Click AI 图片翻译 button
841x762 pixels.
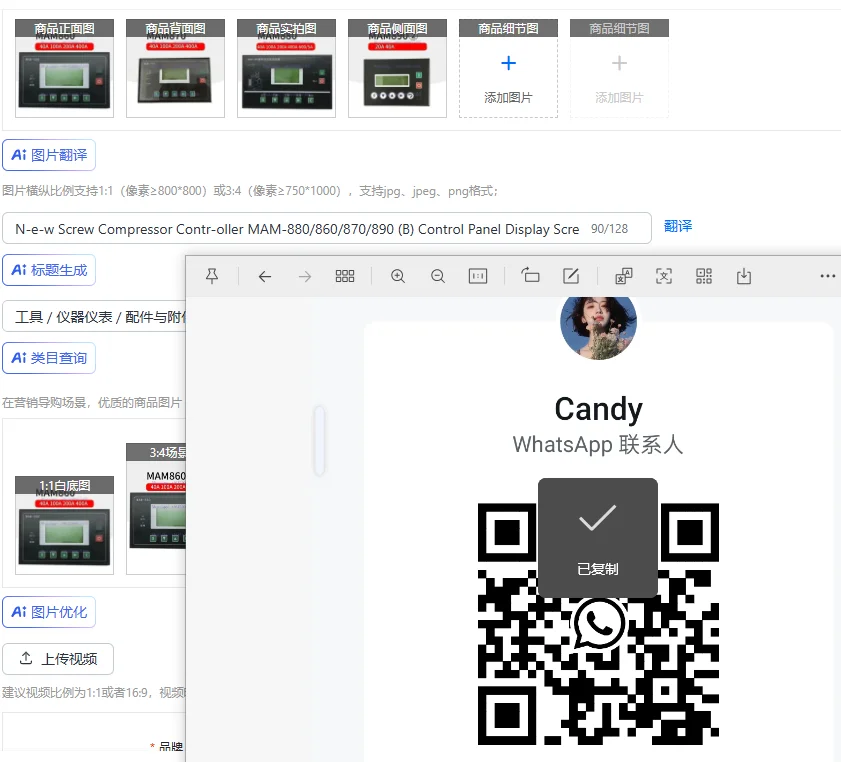49,155
